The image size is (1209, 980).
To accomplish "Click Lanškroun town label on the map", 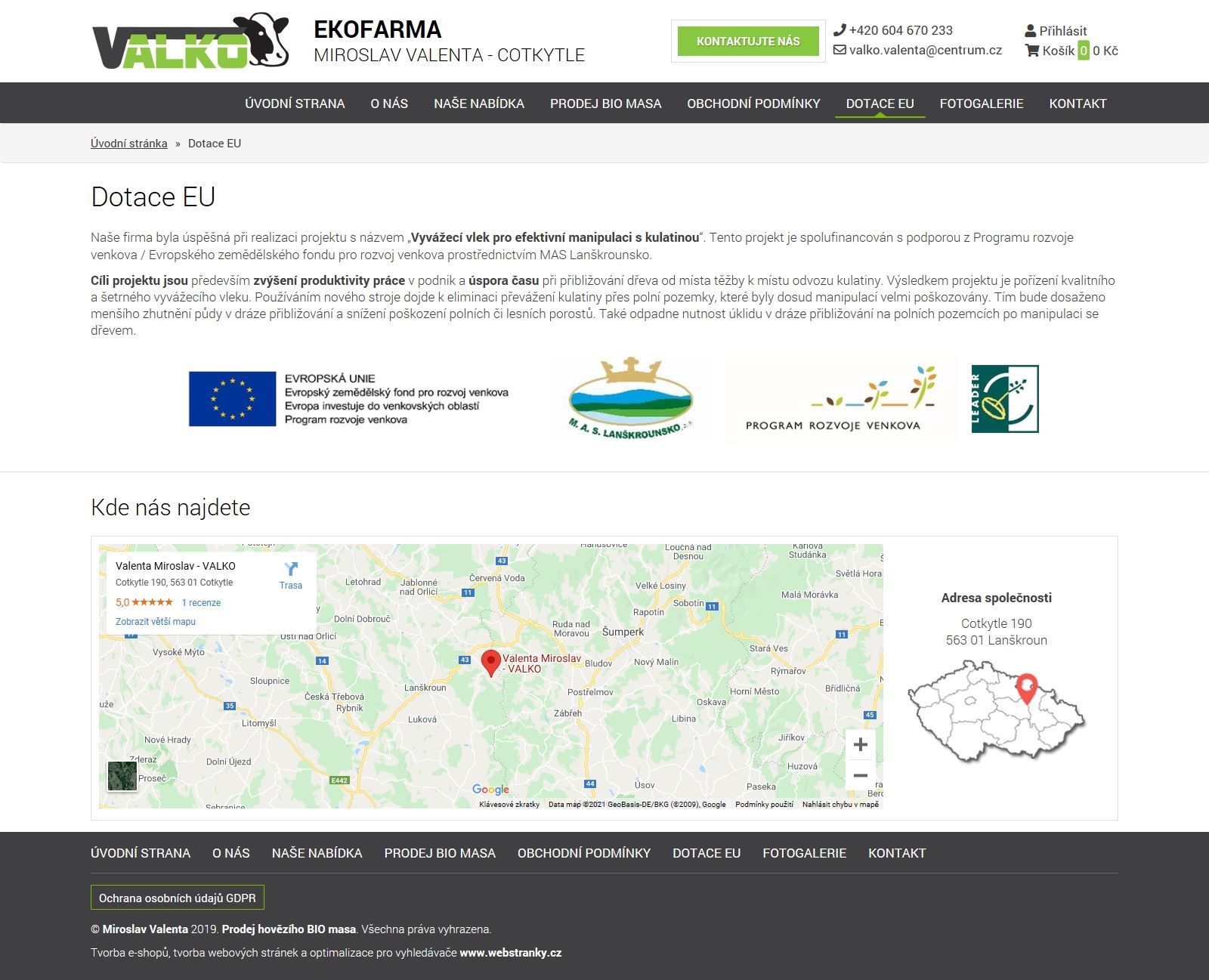I will coord(425,688).
